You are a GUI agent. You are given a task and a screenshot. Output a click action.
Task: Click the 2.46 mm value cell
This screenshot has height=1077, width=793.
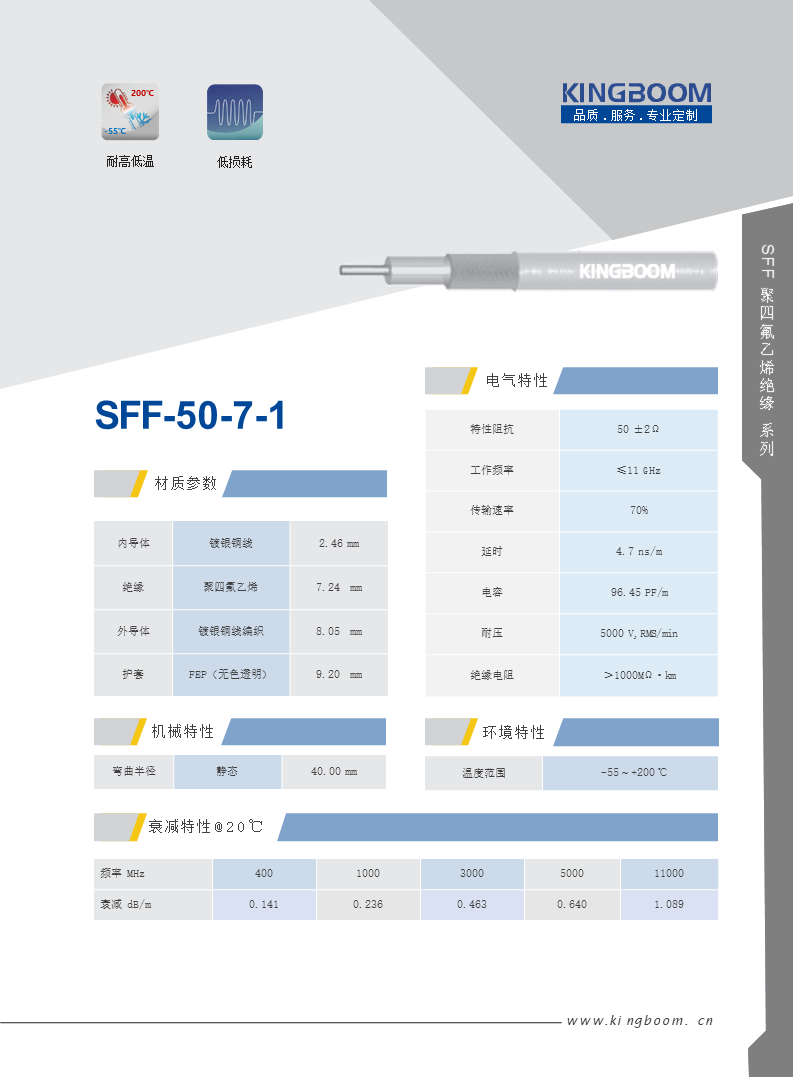click(x=339, y=543)
